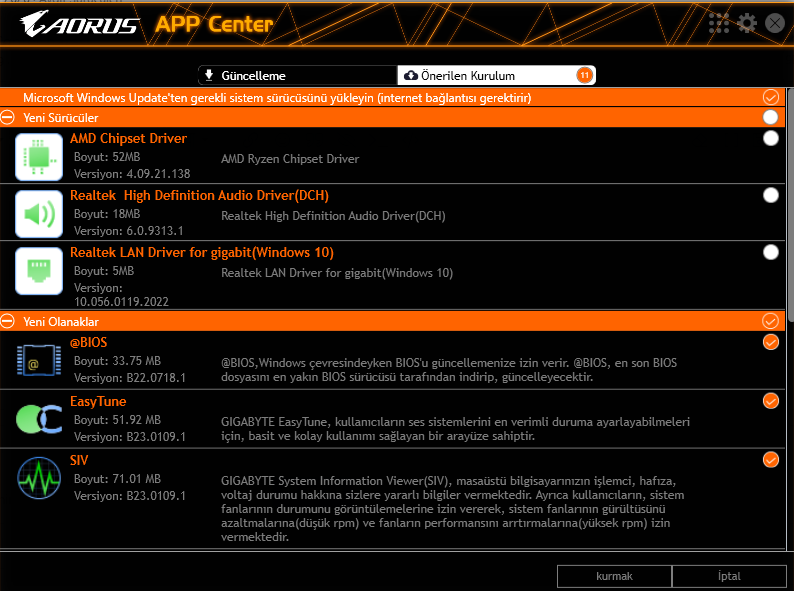Screen dimensions: 794x591
Task: Uncheck the SIV utility
Action: pos(771,460)
